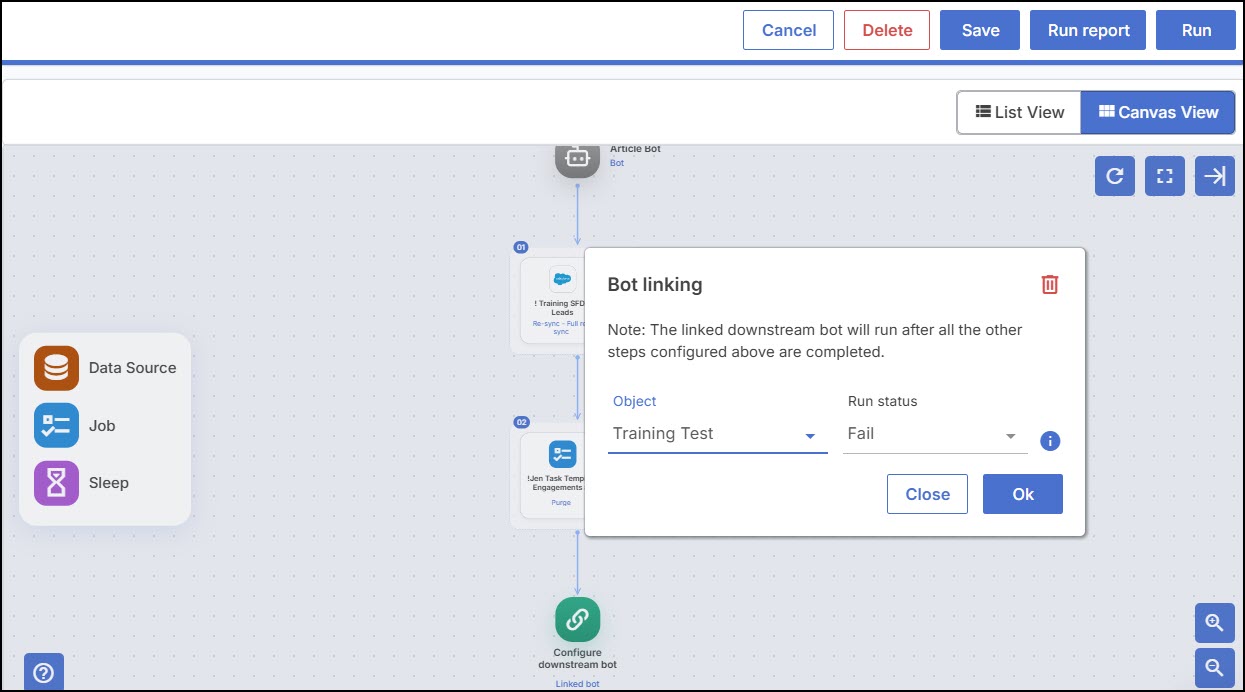Image resolution: width=1245 pixels, height=692 pixels.
Task: Click the red trash icon in Bot linking
Action: pos(1049,285)
